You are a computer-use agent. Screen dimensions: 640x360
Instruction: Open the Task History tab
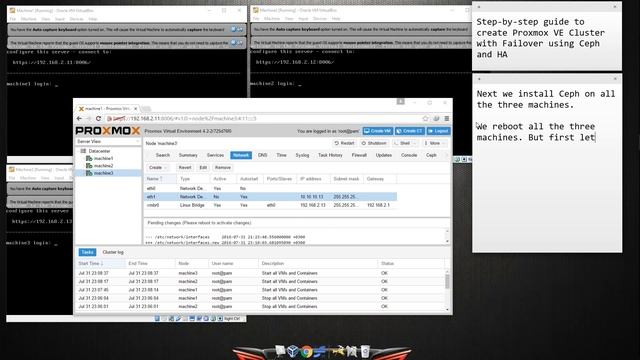330,155
